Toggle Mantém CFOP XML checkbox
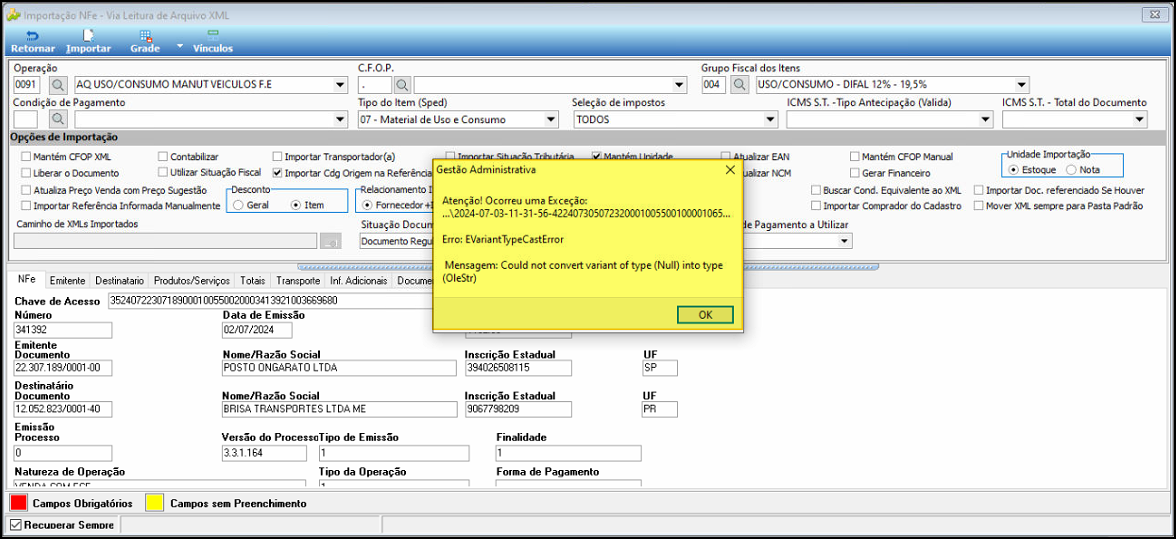 27,157
